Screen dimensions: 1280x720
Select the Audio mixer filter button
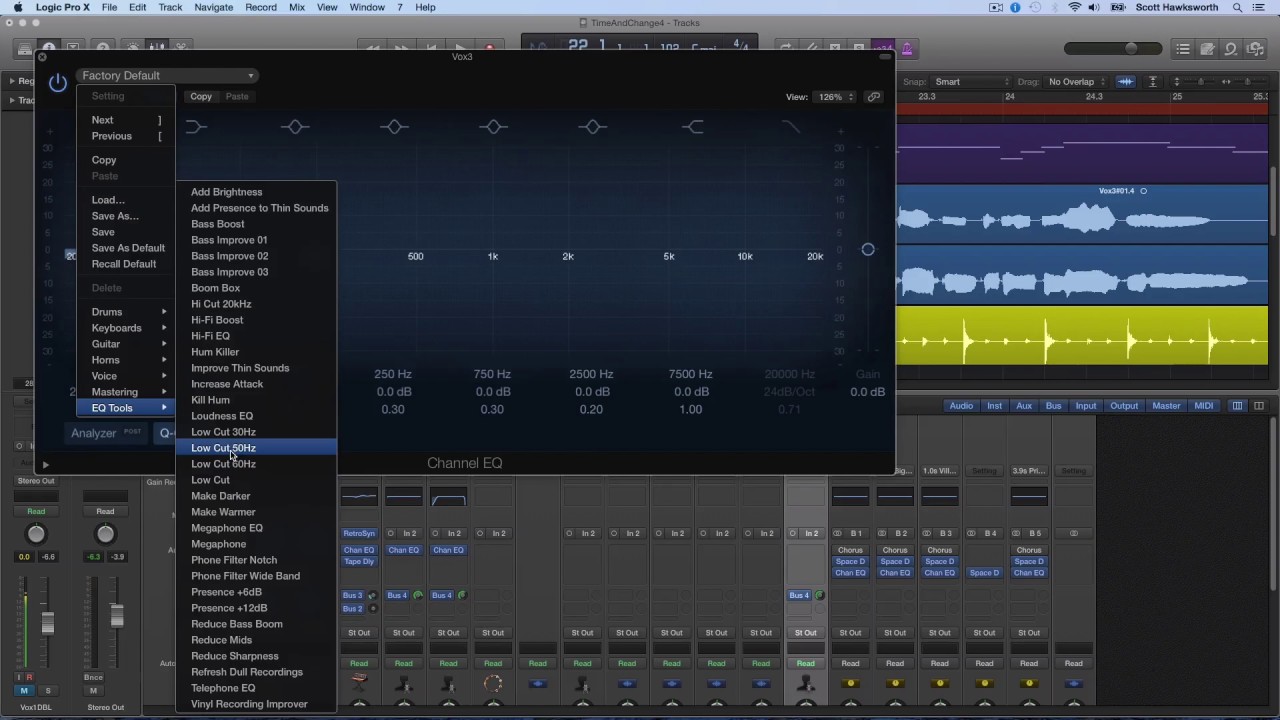(x=961, y=406)
